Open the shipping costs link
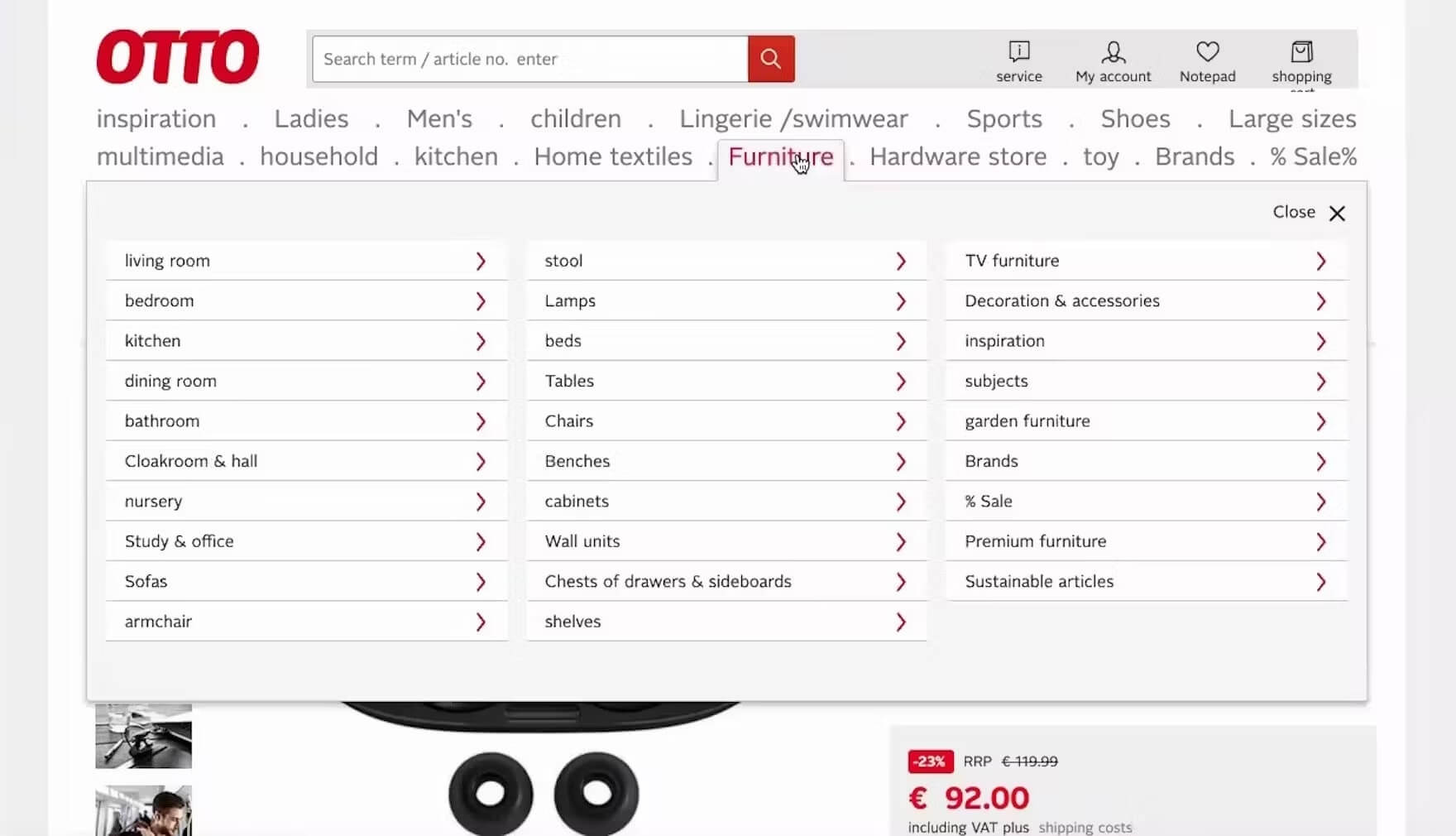1456x836 pixels. pos(1085,827)
